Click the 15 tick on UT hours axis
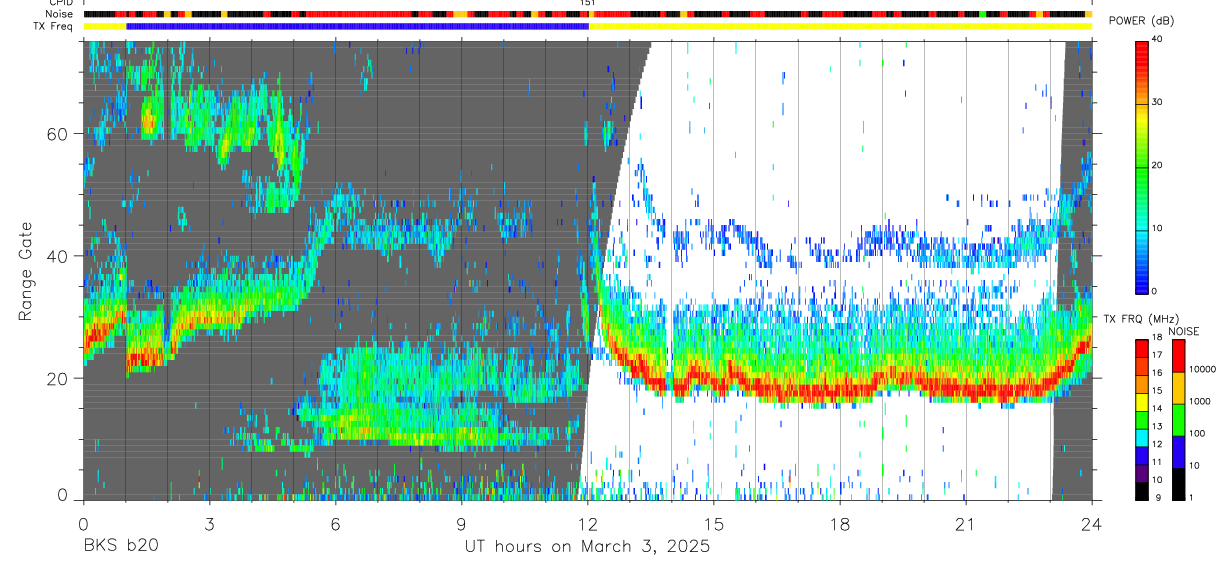 click(x=714, y=524)
